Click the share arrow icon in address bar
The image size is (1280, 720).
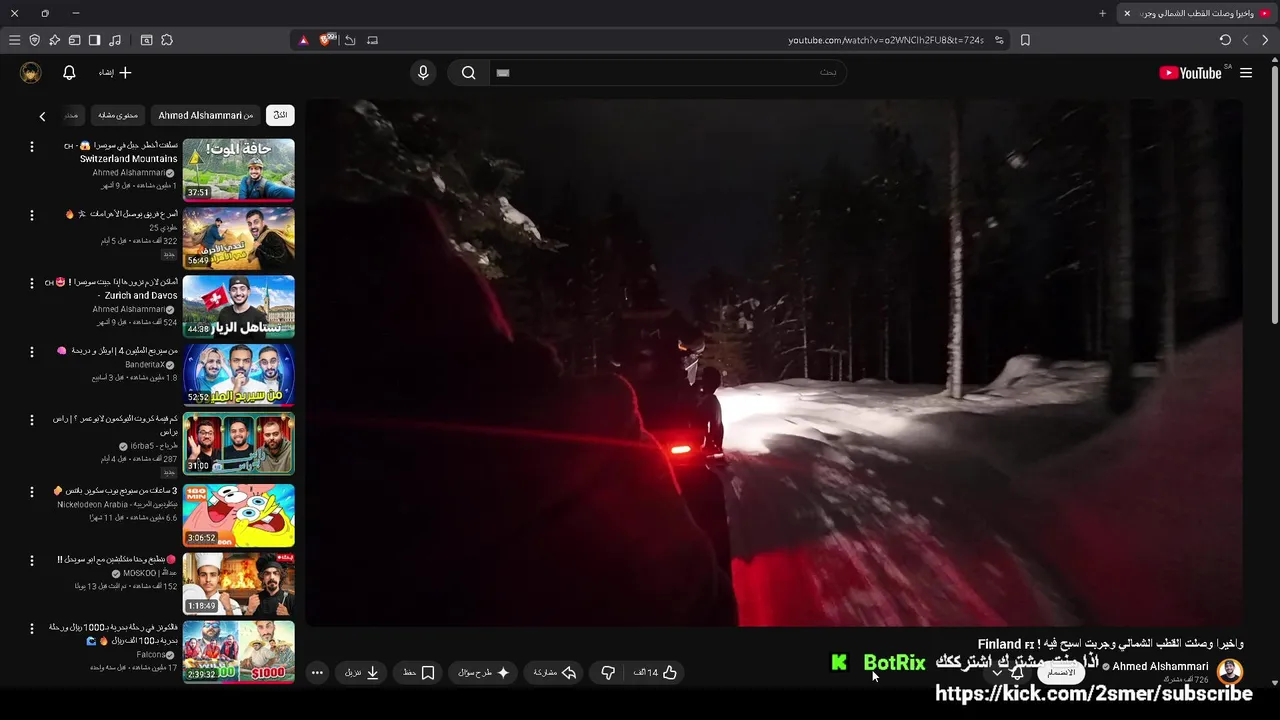click(350, 40)
